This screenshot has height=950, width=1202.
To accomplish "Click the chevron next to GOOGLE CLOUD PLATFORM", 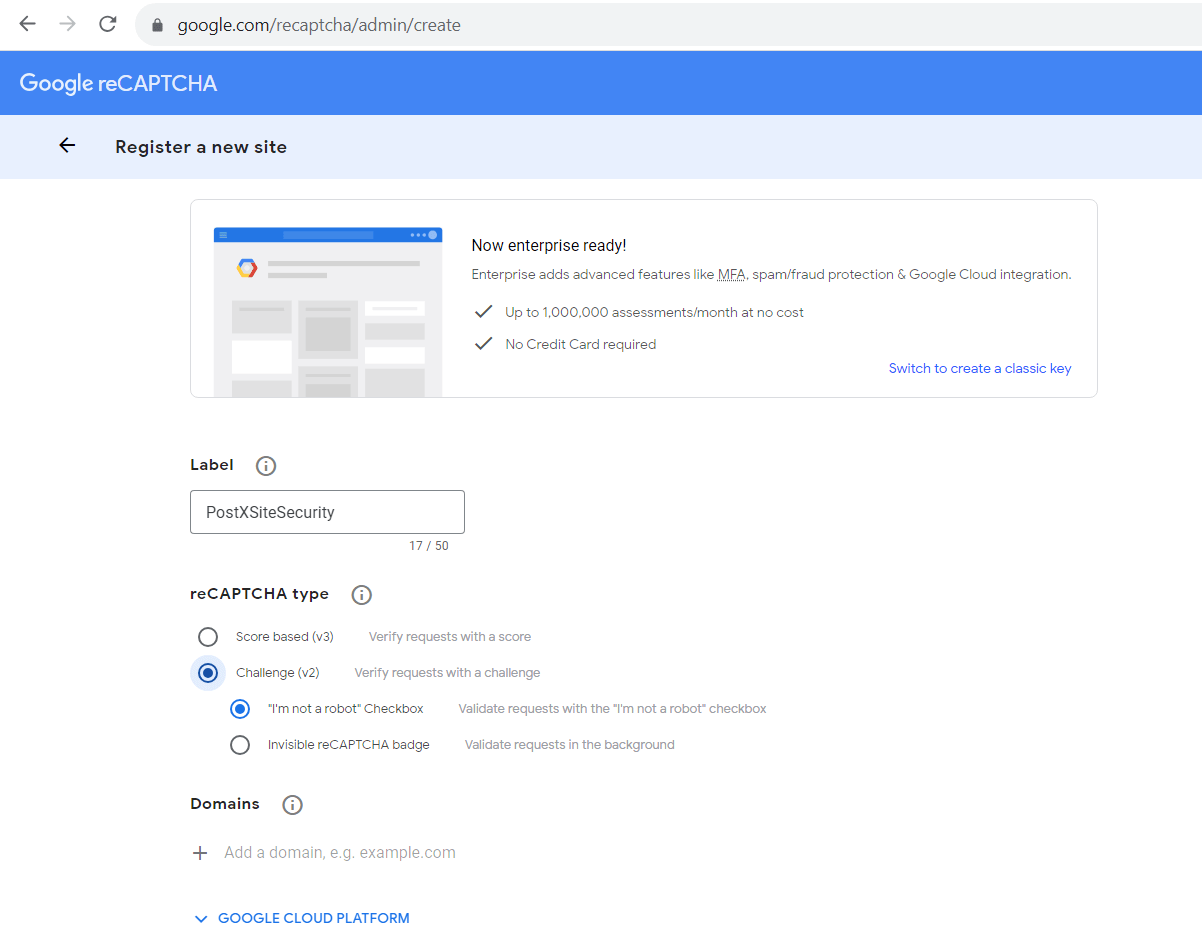I will point(201,918).
